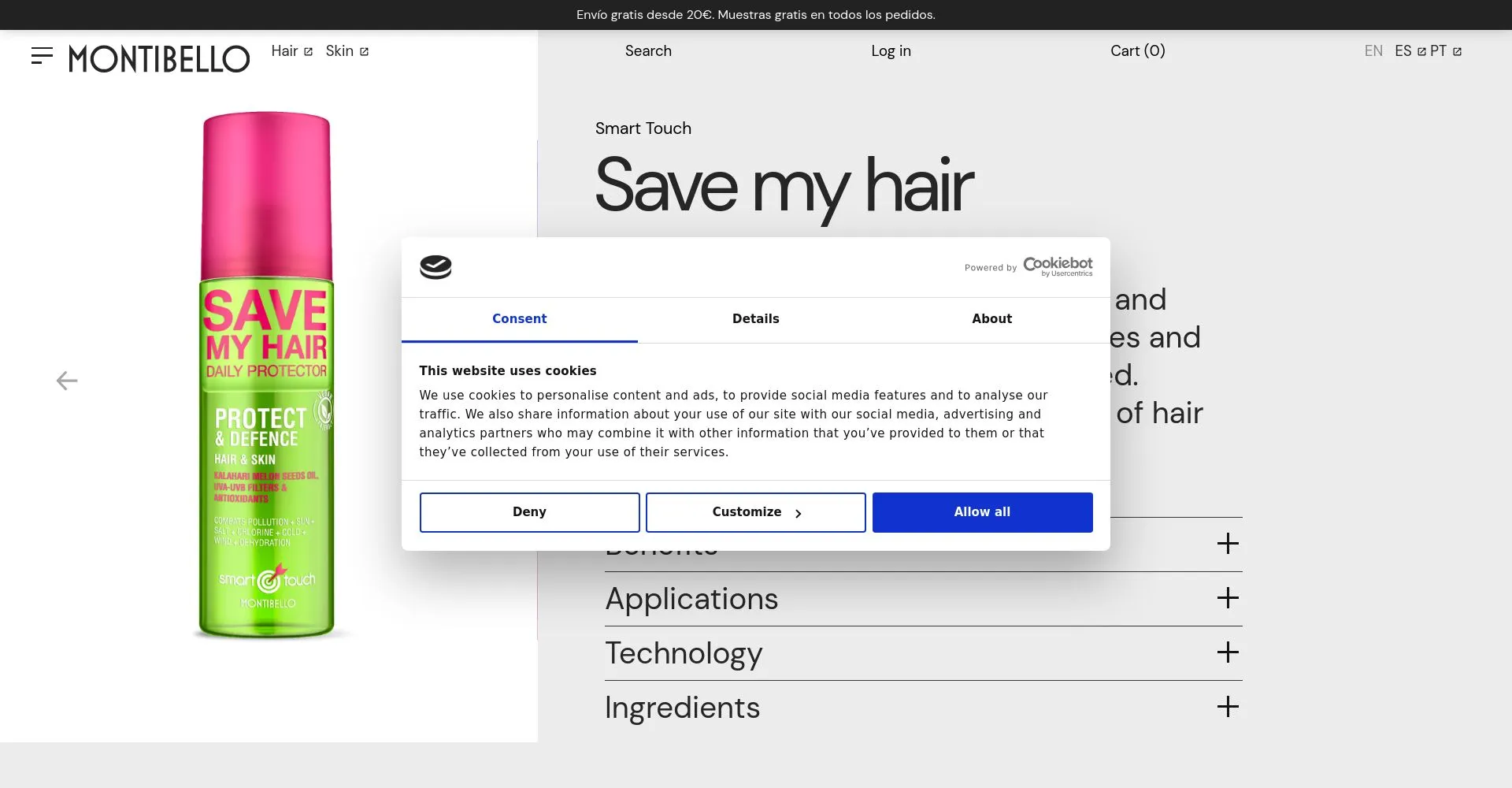The image size is (1512, 788).
Task: Click the Smart Touch label
Action: (x=643, y=128)
